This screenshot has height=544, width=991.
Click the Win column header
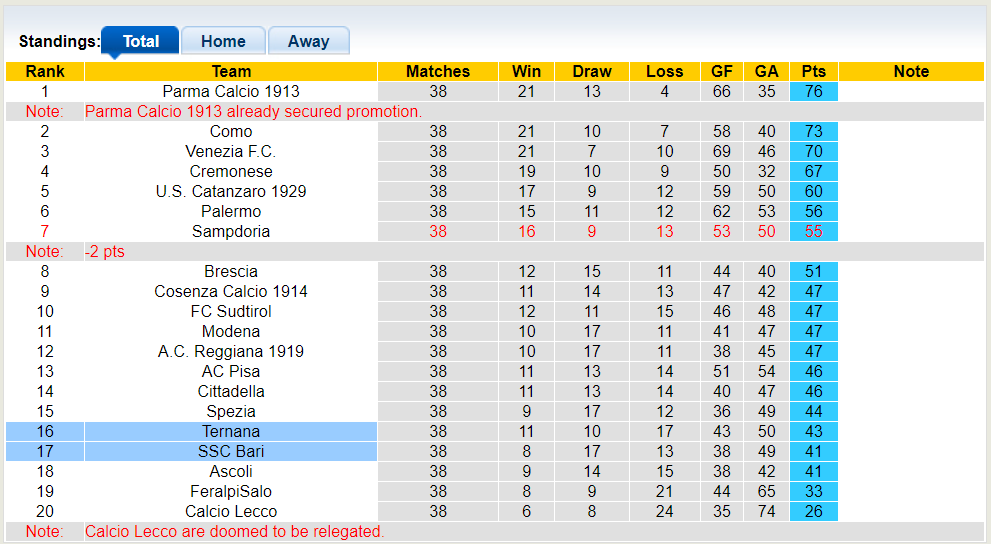526,71
